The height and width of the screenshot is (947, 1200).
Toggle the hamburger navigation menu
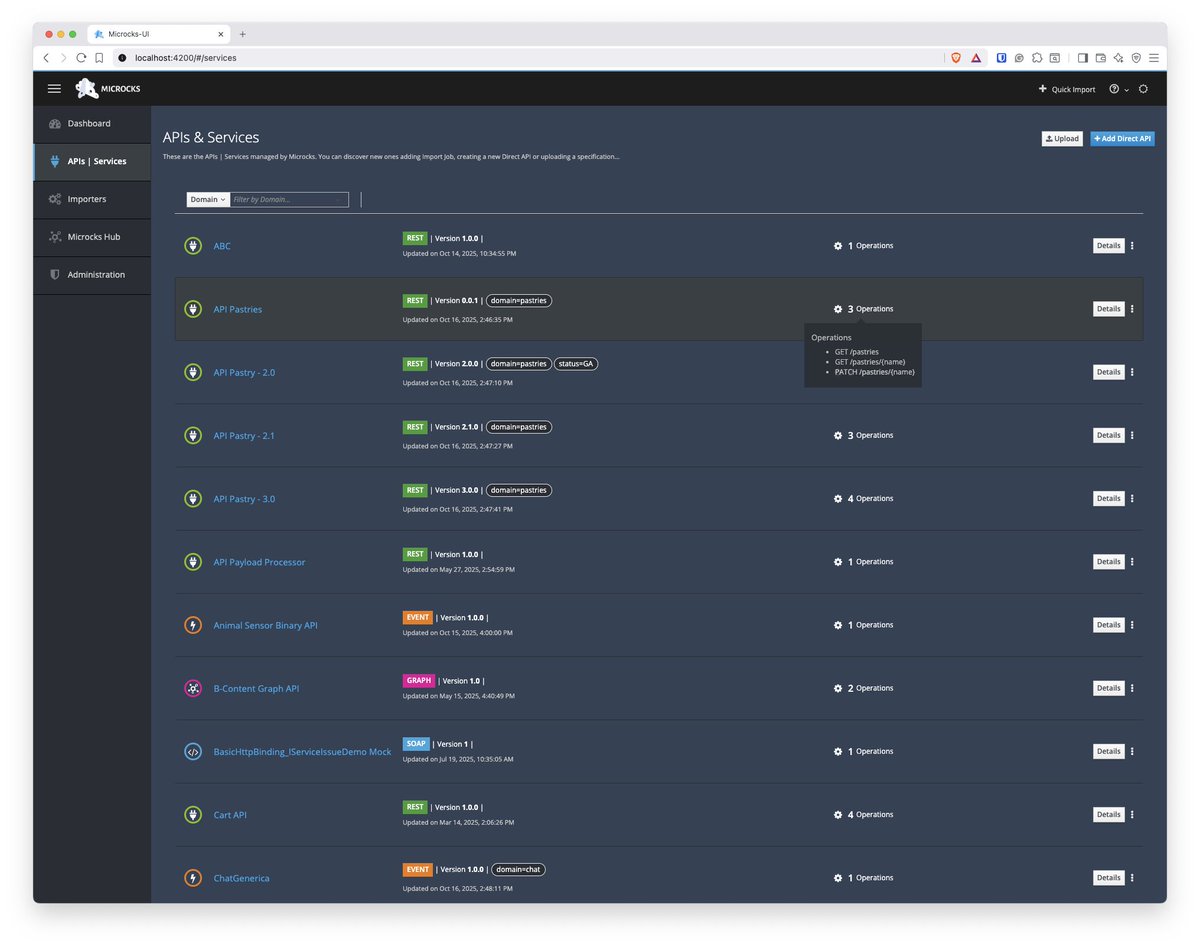click(x=54, y=89)
